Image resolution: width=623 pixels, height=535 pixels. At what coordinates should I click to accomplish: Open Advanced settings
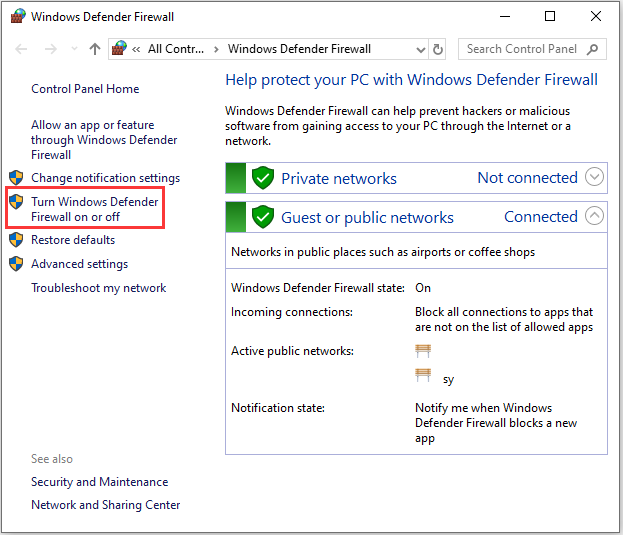[79, 264]
